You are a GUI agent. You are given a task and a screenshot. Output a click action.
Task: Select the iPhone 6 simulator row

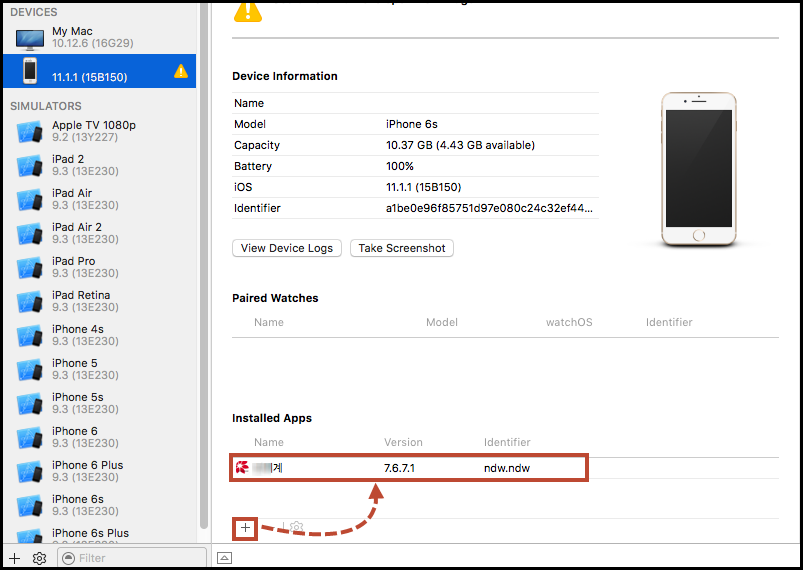(x=99, y=437)
